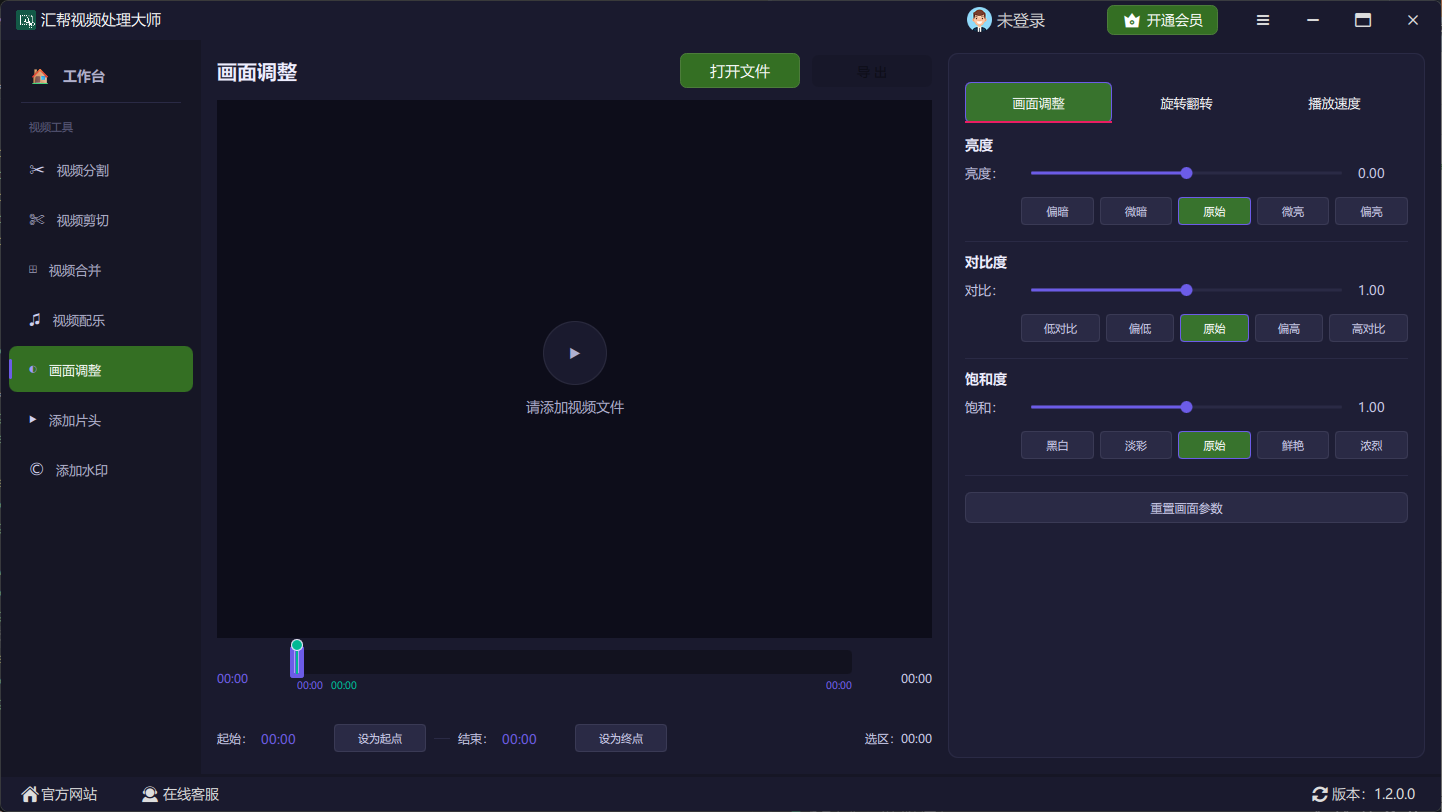This screenshot has height=812, width=1442.
Task: Select 浓烈 saturation preset
Action: coord(1371,445)
